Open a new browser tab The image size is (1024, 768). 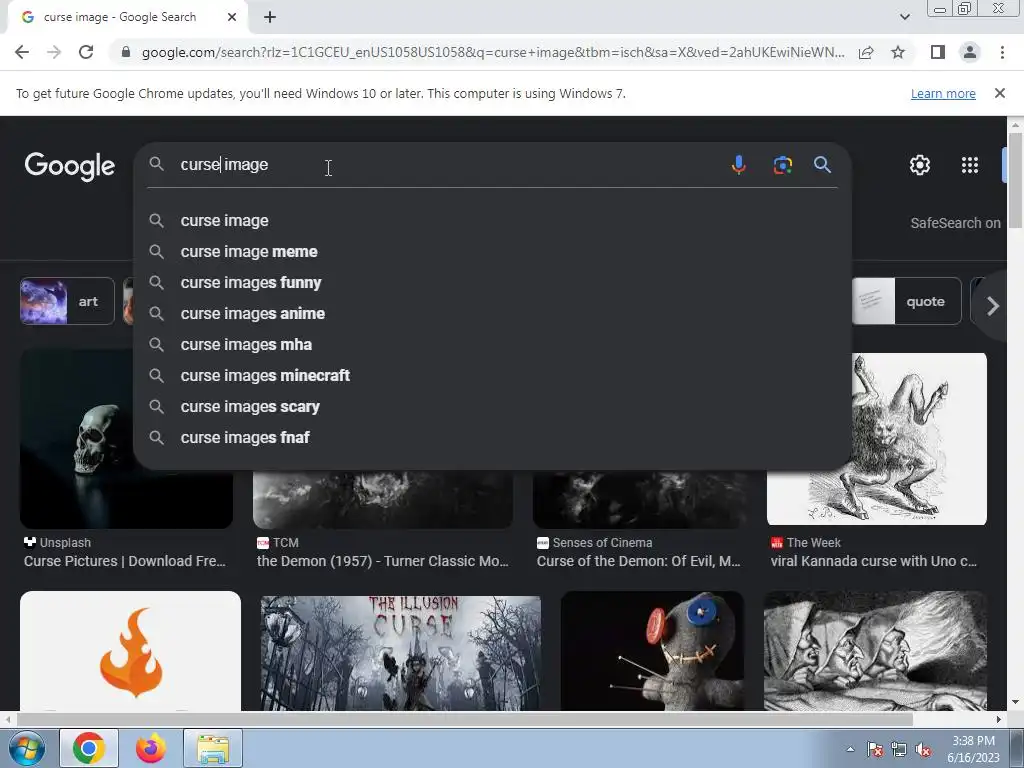[x=270, y=17]
